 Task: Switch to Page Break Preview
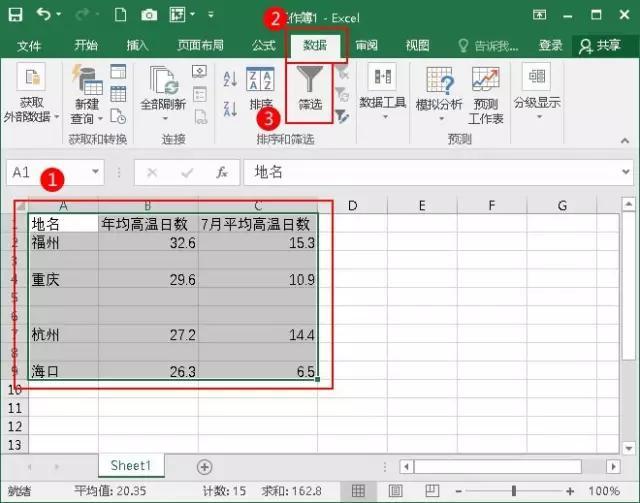pos(432,491)
